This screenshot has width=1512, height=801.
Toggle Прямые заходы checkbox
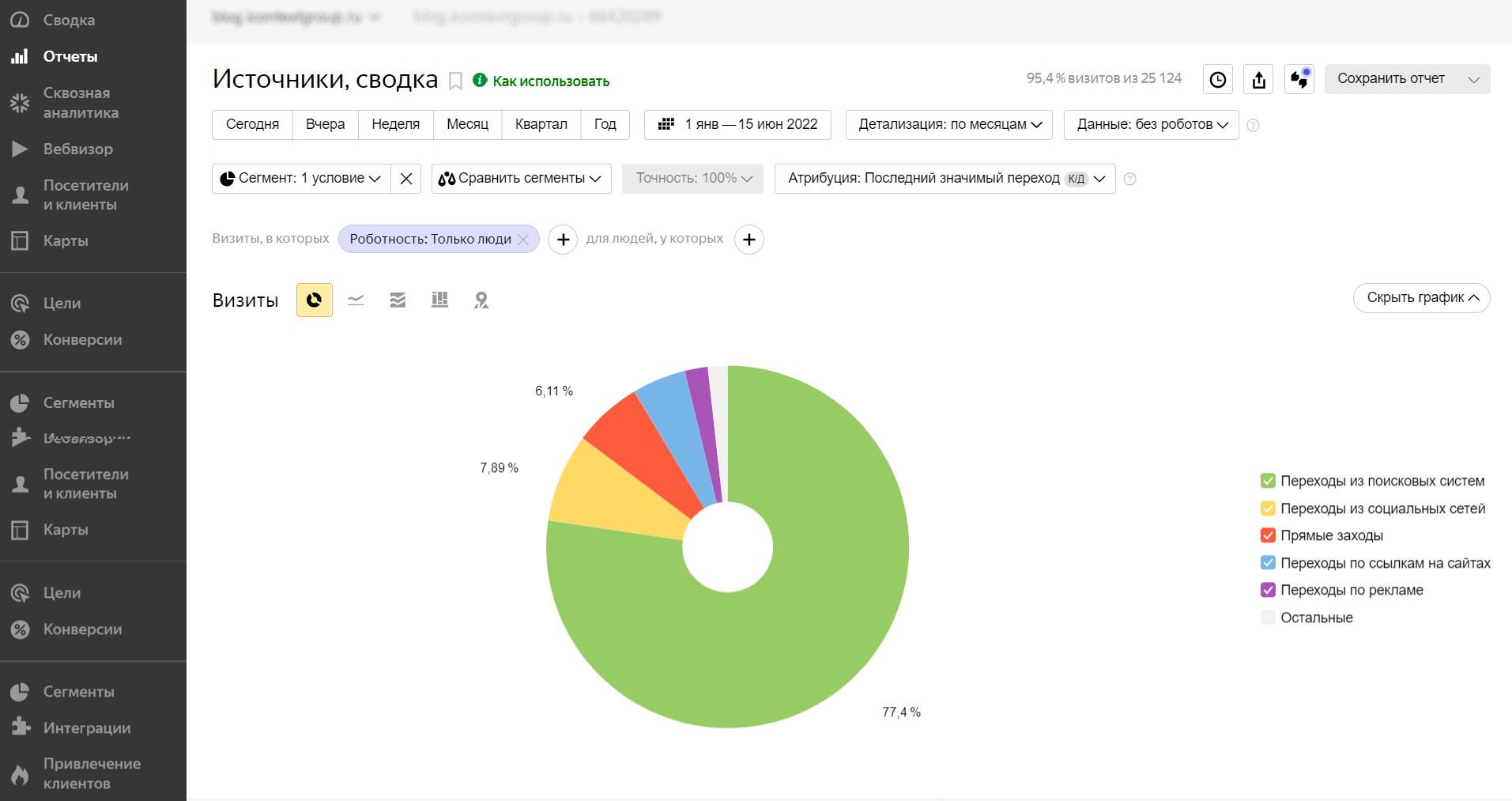point(1268,535)
